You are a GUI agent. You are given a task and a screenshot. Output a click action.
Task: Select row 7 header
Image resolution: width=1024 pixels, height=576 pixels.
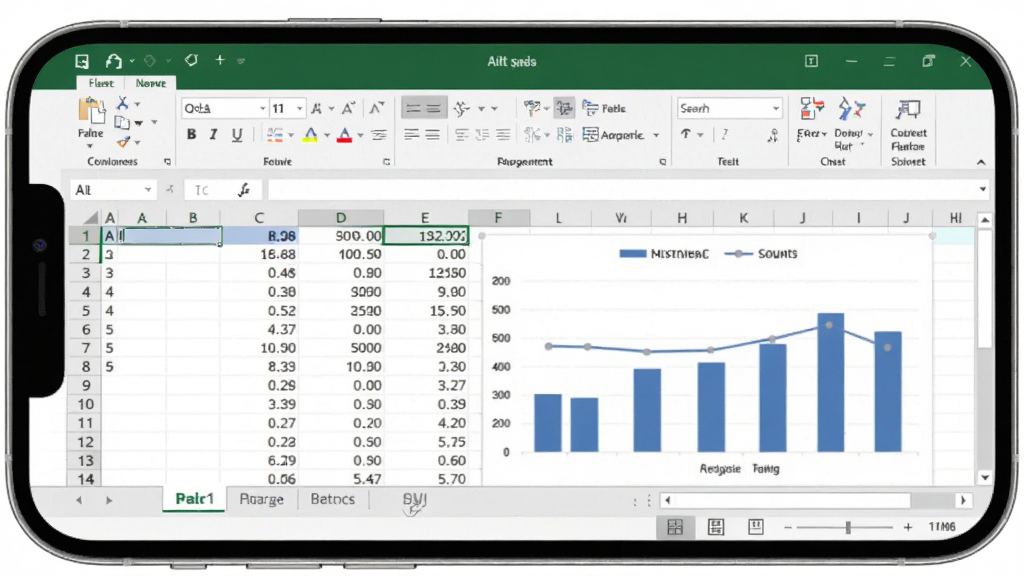coord(86,348)
